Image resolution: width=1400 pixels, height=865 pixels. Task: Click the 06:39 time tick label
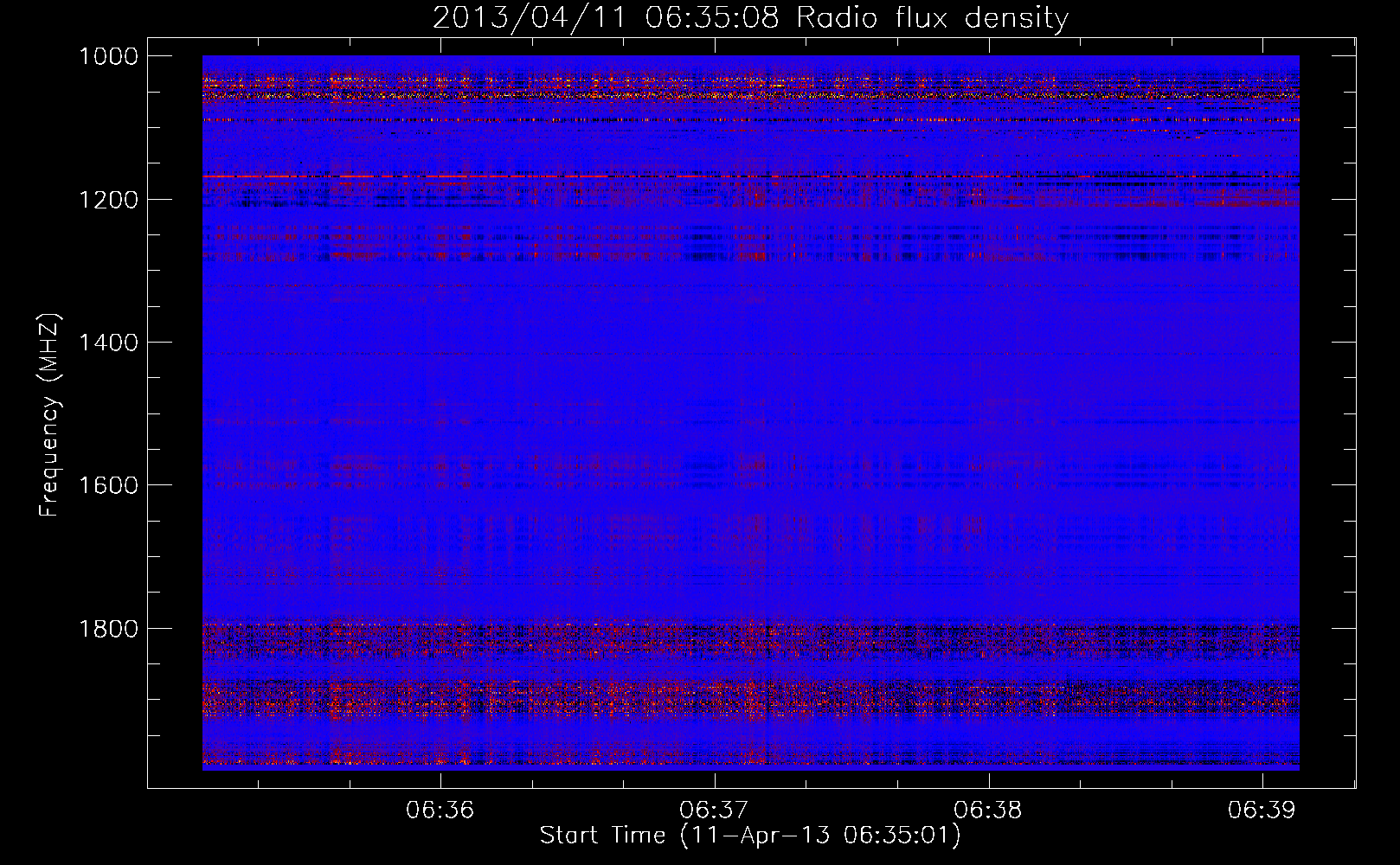1262,810
